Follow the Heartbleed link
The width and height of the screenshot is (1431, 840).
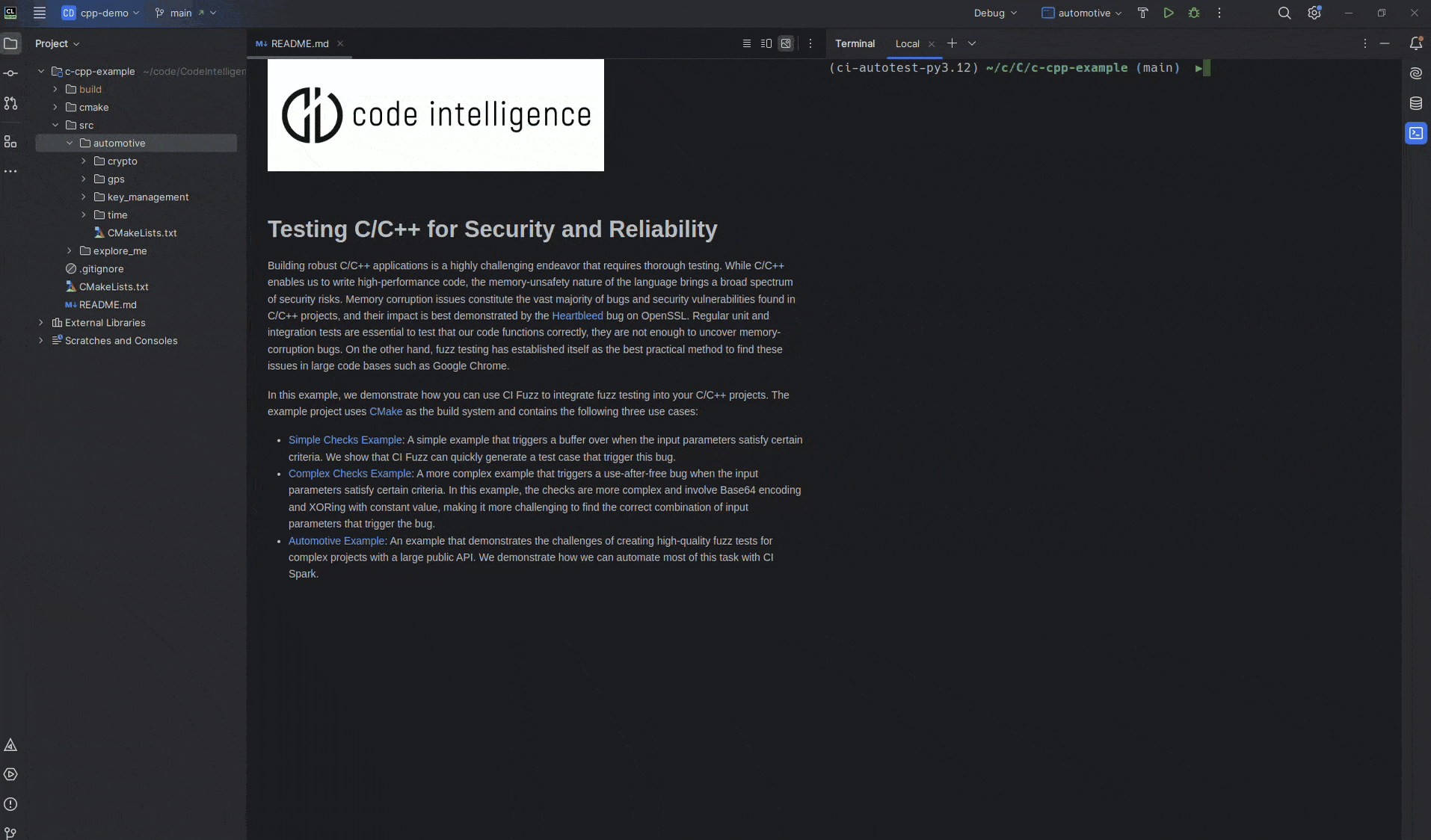click(577, 315)
